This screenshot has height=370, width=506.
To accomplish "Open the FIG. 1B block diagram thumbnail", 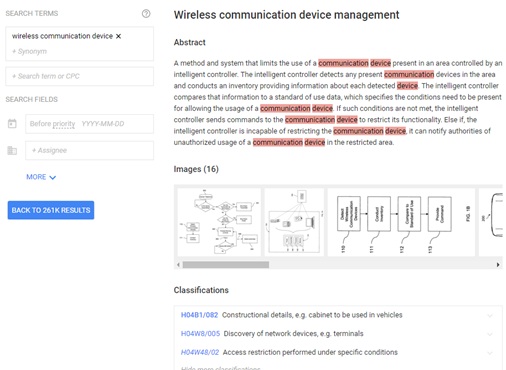I will pos(401,222).
